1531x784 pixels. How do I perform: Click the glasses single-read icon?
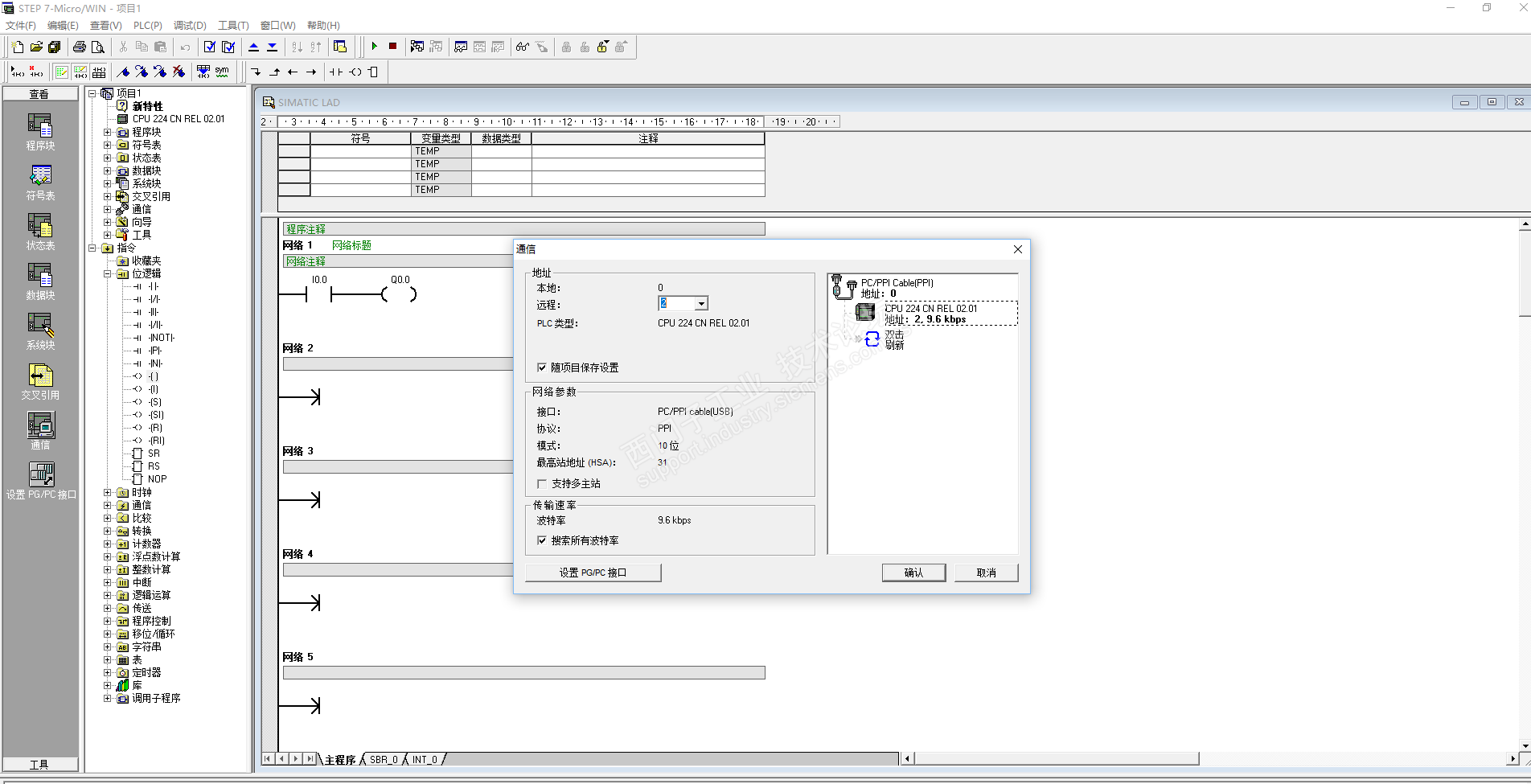pos(523,47)
